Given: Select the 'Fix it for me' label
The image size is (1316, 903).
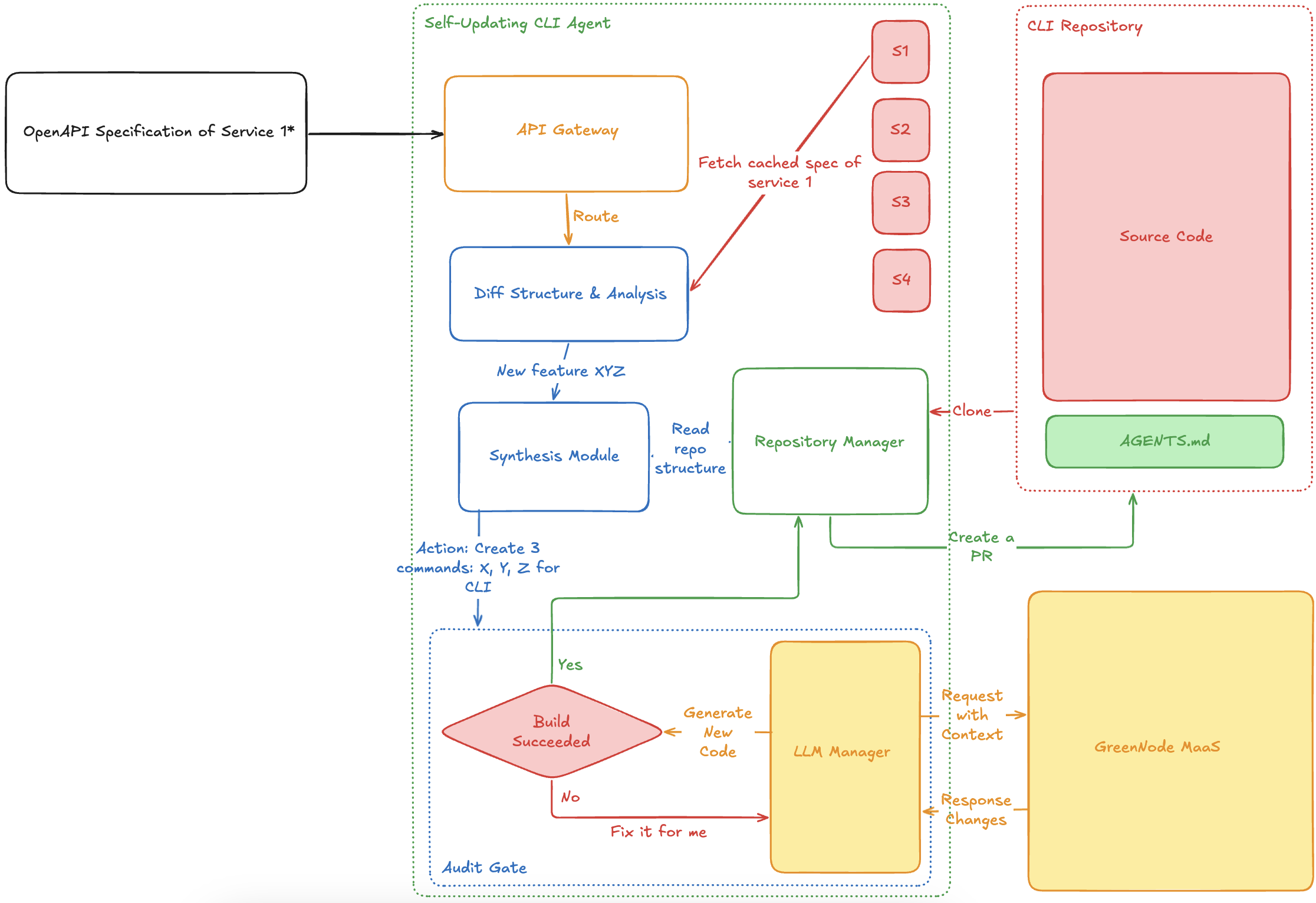Looking at the screenshot, I should pyautogui.click(x=659, y=832).
